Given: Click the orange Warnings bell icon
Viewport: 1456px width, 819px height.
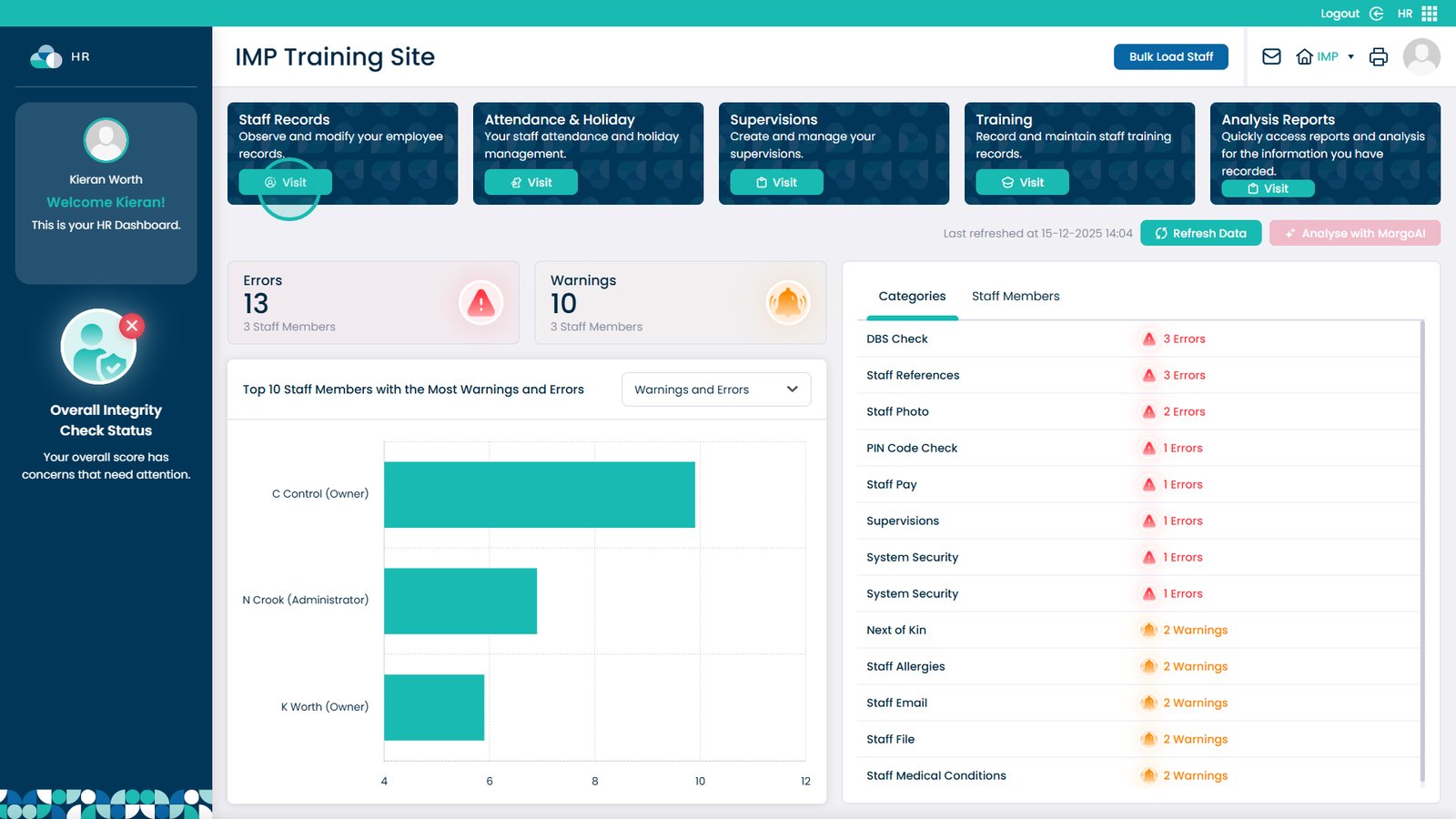Looking at the screenshot, I should coord(788,303).
